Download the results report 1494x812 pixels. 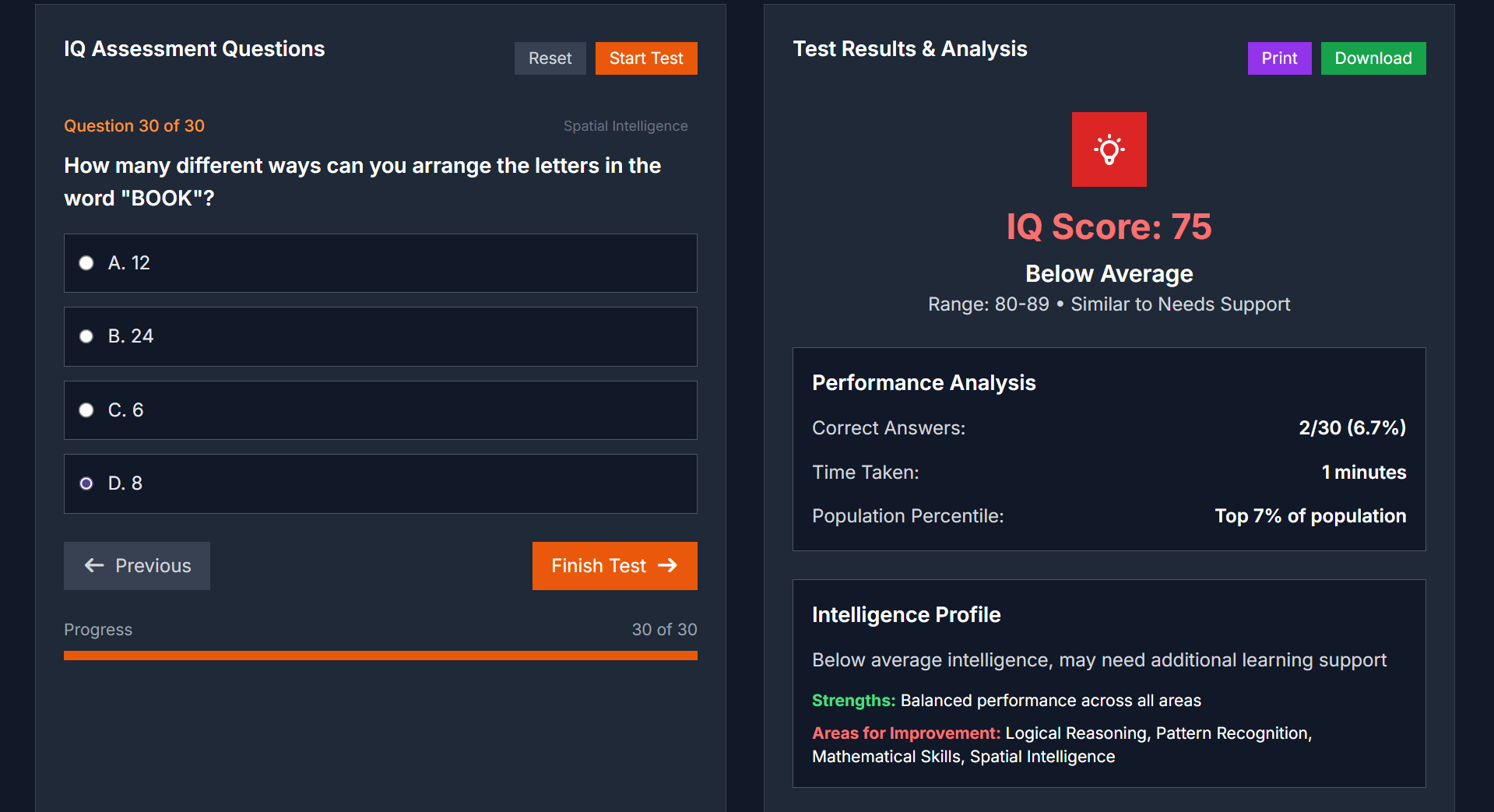pyautogui.click(x=1373, y=58)
